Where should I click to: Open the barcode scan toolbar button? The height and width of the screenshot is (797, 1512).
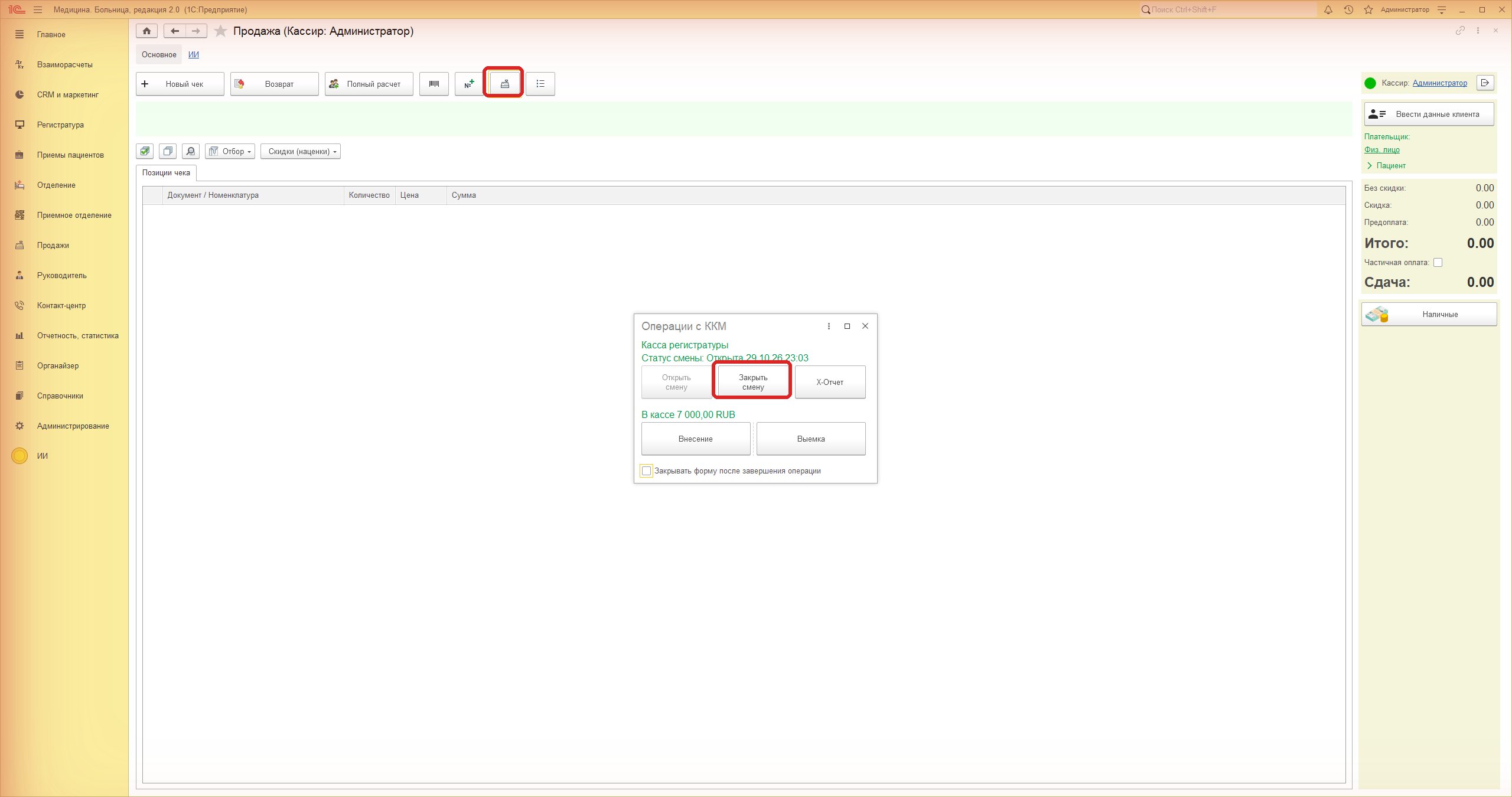(x=434, y=84)
